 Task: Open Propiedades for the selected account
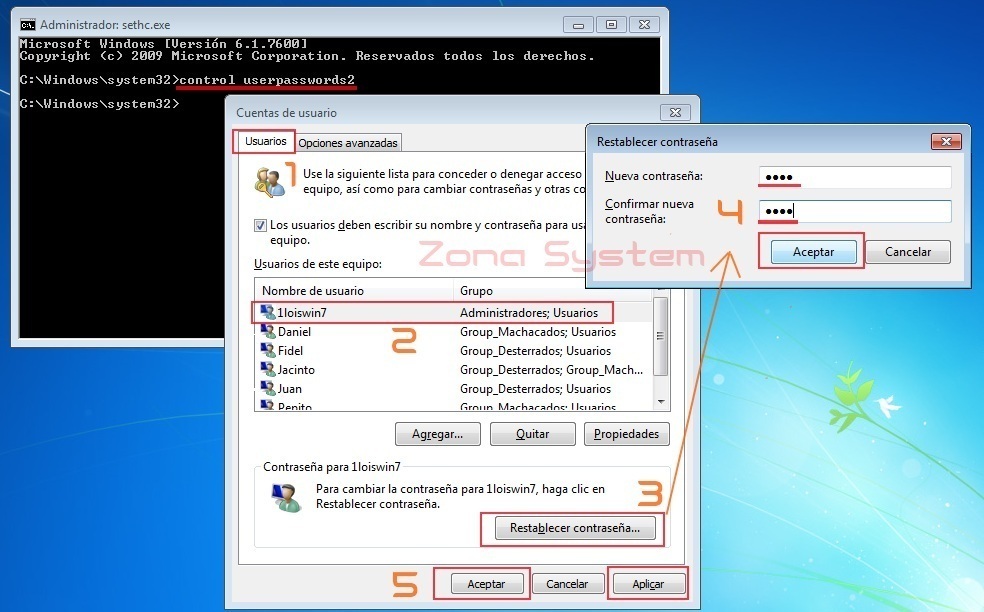point(626,433)
